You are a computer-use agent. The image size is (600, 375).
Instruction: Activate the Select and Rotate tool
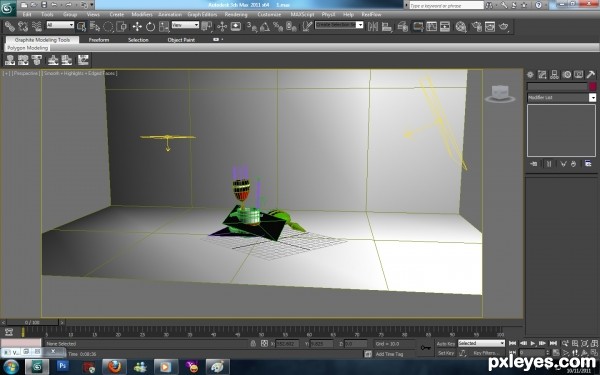[150, 26]
